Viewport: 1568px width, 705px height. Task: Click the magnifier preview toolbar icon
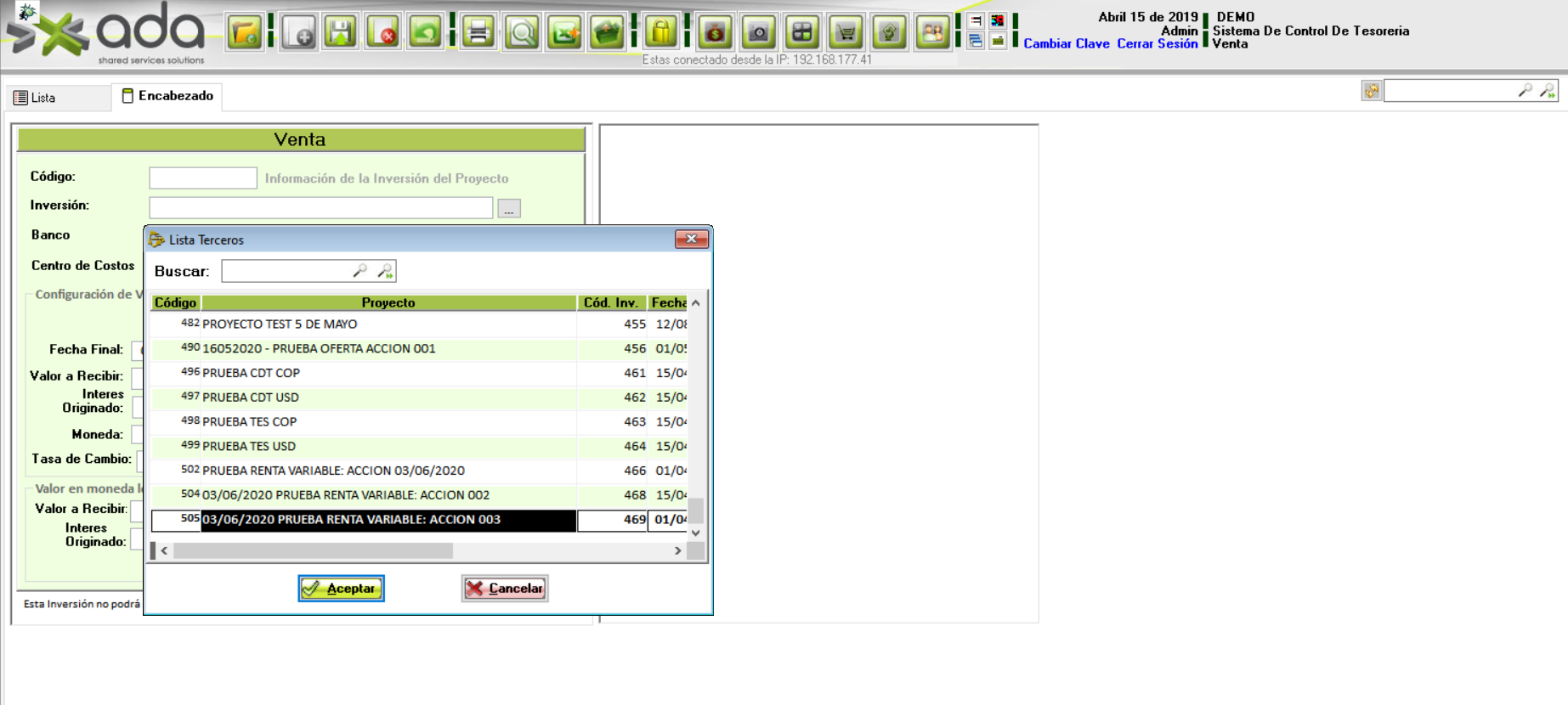(x=522, y=33)
